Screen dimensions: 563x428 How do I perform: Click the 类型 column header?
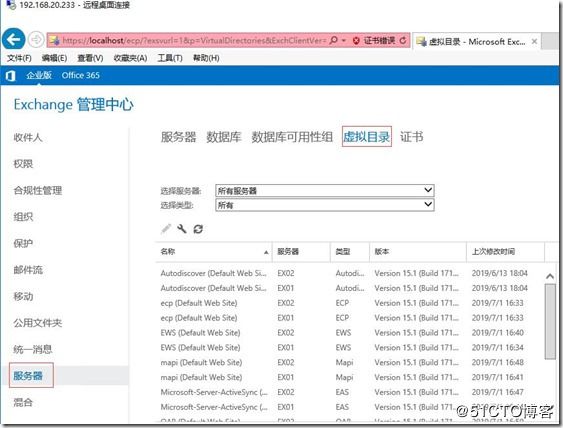tap(350, 252)
